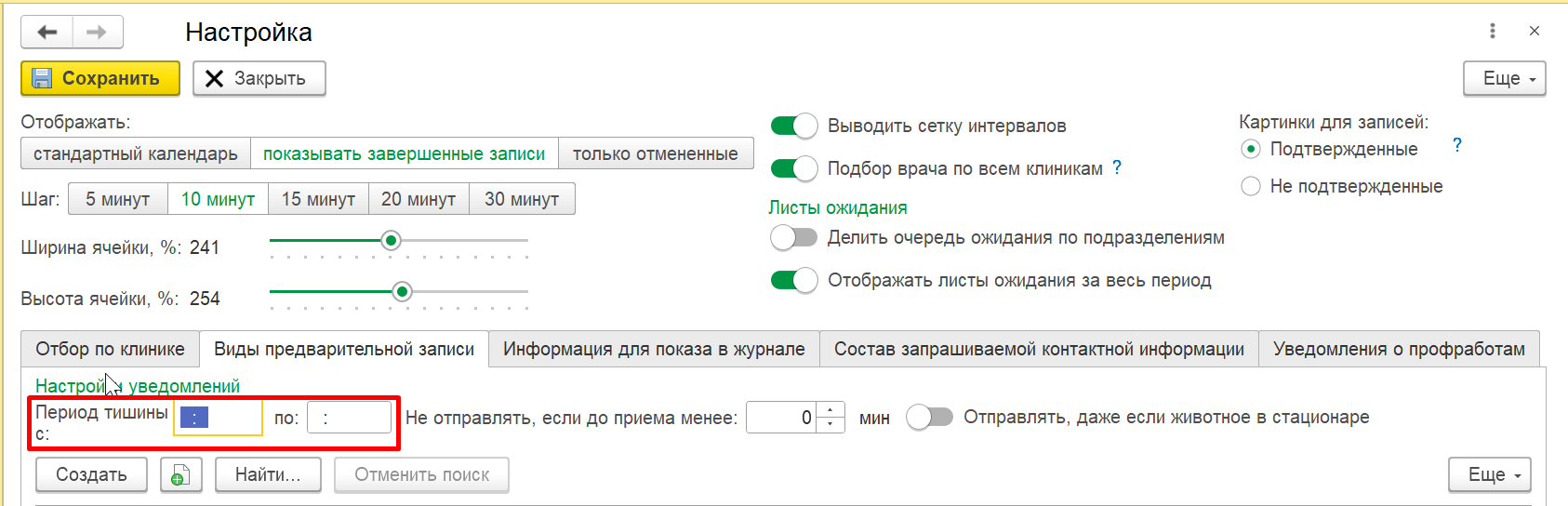Enable Делить очередь ожидания по подразделениям
1568x506 pixels.
[794, 238]
